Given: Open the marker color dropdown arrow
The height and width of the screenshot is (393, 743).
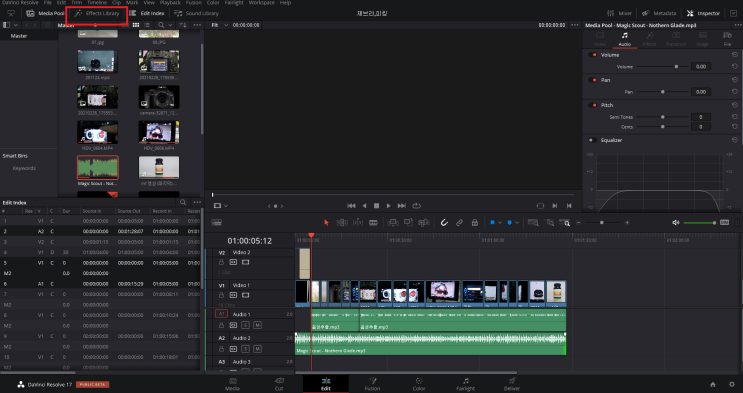Looking at the screenshot, I should tap(516, 222).
